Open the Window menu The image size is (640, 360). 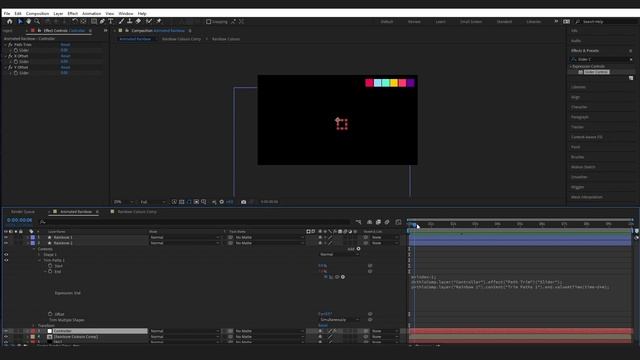pyautogui.click(x=126, y=13)
